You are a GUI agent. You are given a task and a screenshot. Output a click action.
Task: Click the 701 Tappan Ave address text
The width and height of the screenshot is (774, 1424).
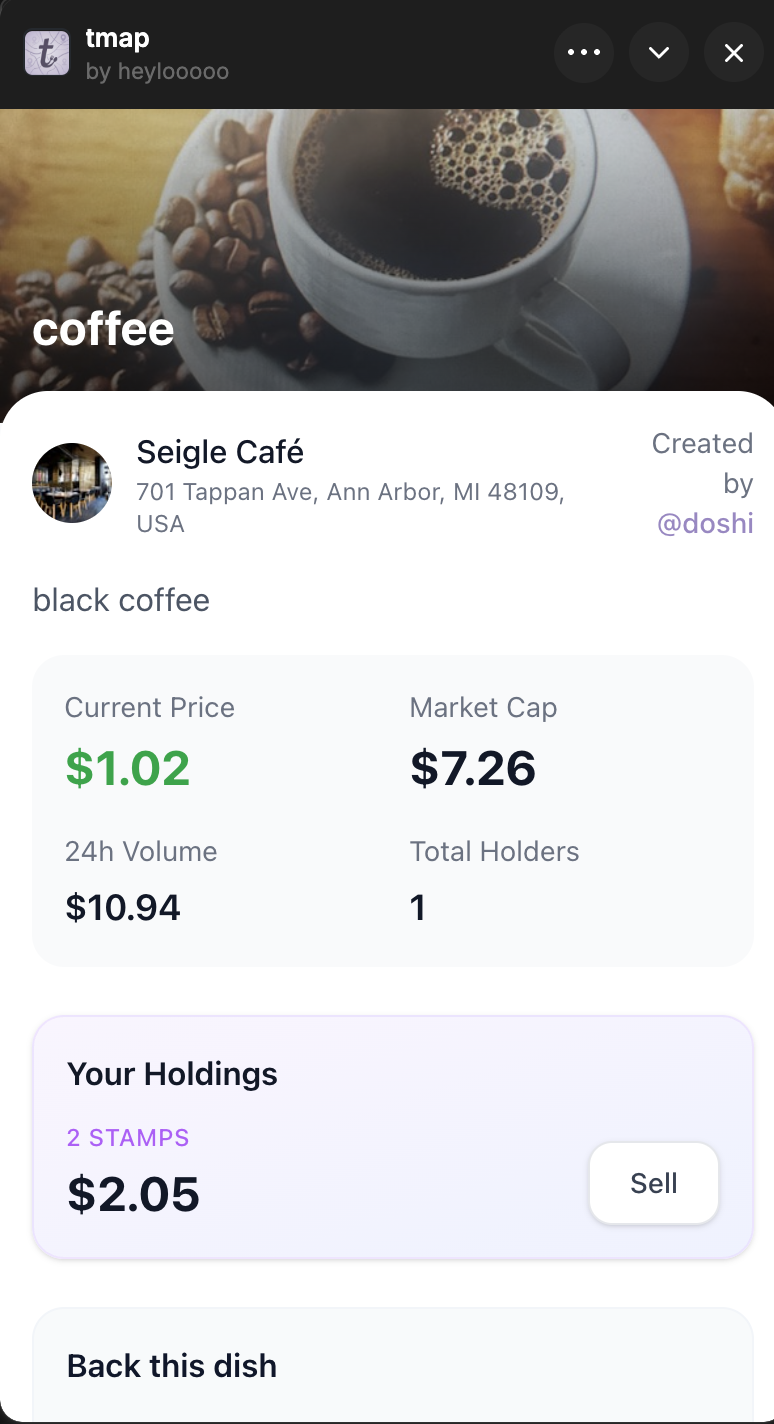click(x=350, y=508)
